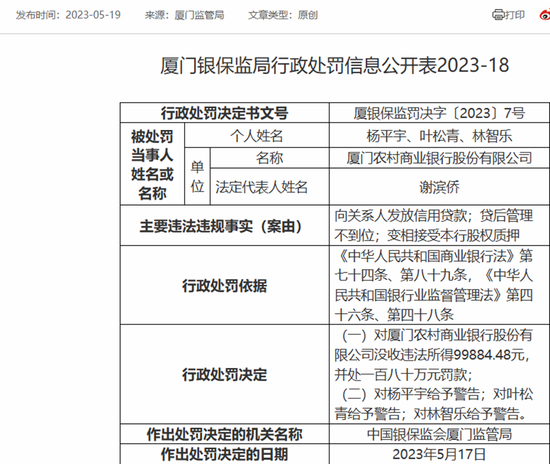
Task: Click the 个人姓名 cell
Action: tap(256, 135)
